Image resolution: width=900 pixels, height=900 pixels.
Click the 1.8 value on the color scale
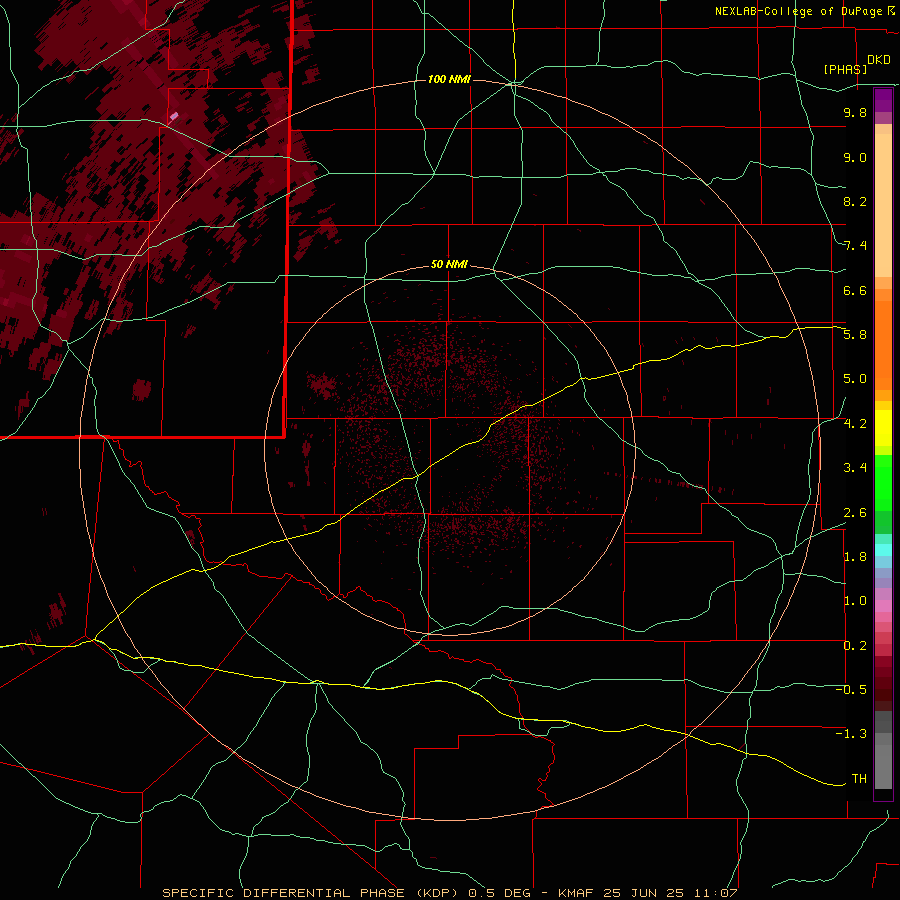[x=855, y=557]
